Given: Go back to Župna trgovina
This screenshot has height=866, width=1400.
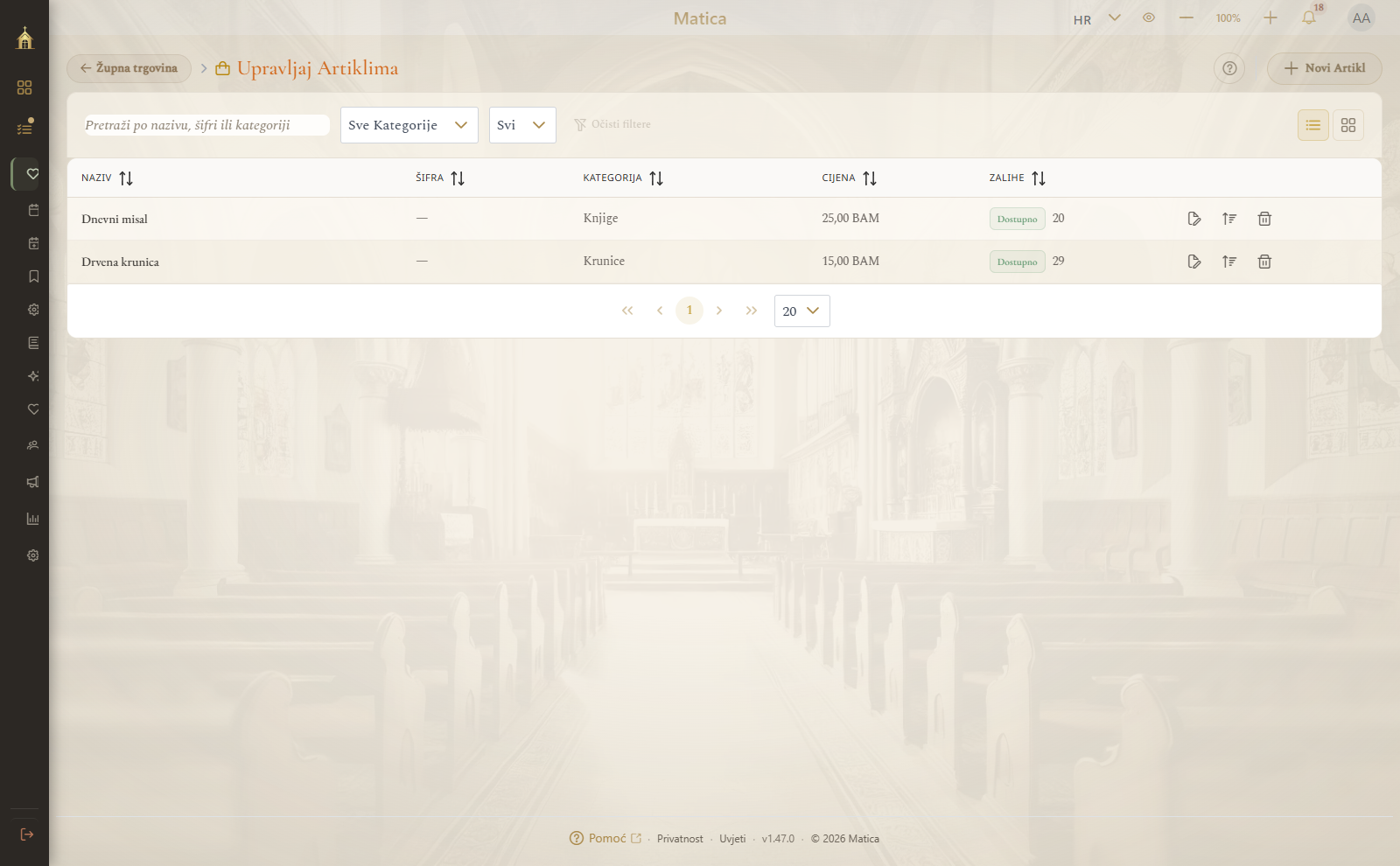Looking at the screenshot, I should [129, 68].
